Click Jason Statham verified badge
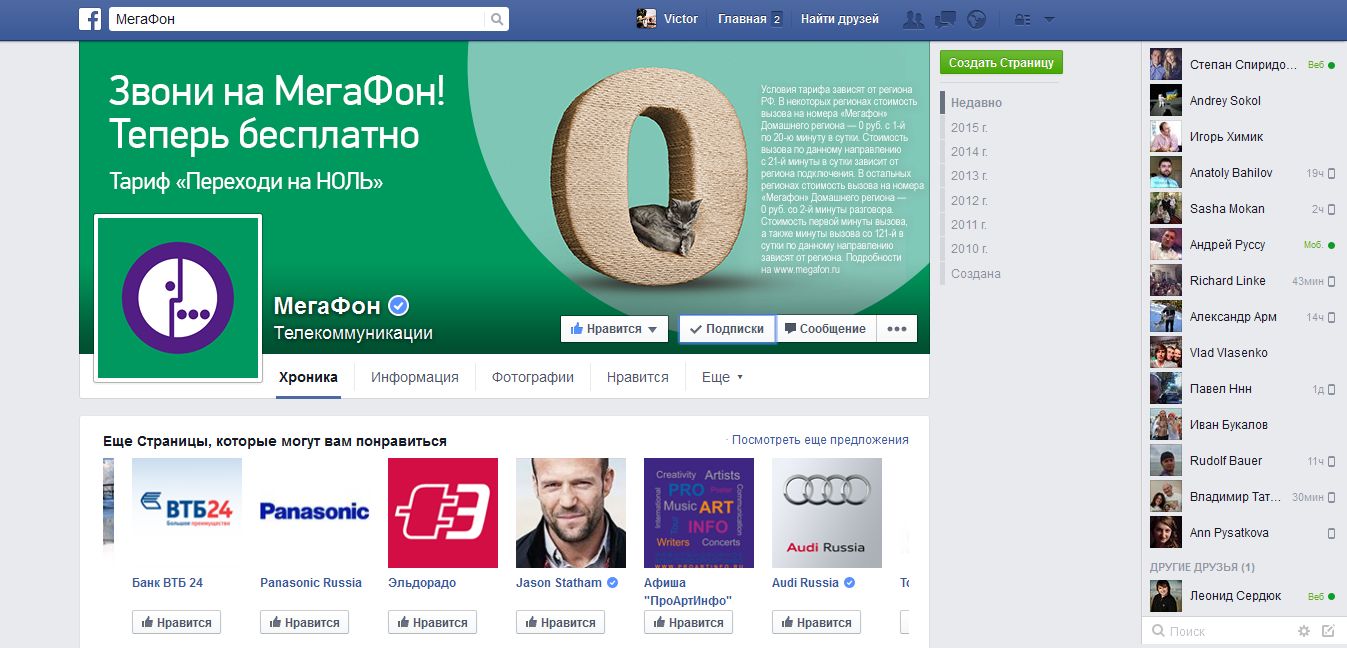1347x648 pixels. (x=612, y=583)
